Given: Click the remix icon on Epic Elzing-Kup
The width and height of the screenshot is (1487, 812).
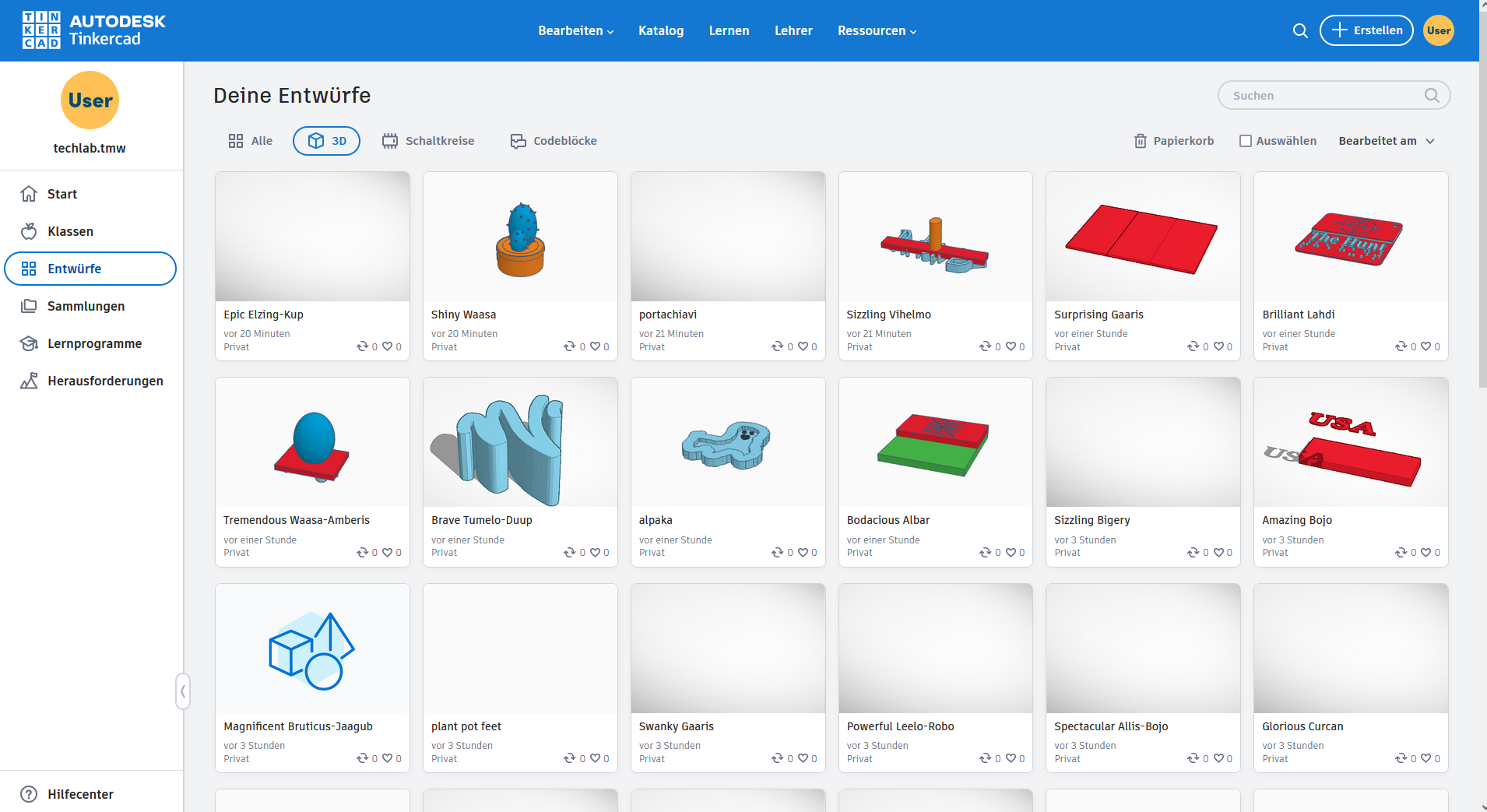Looking at the screenshot, I should coord(362,346).
